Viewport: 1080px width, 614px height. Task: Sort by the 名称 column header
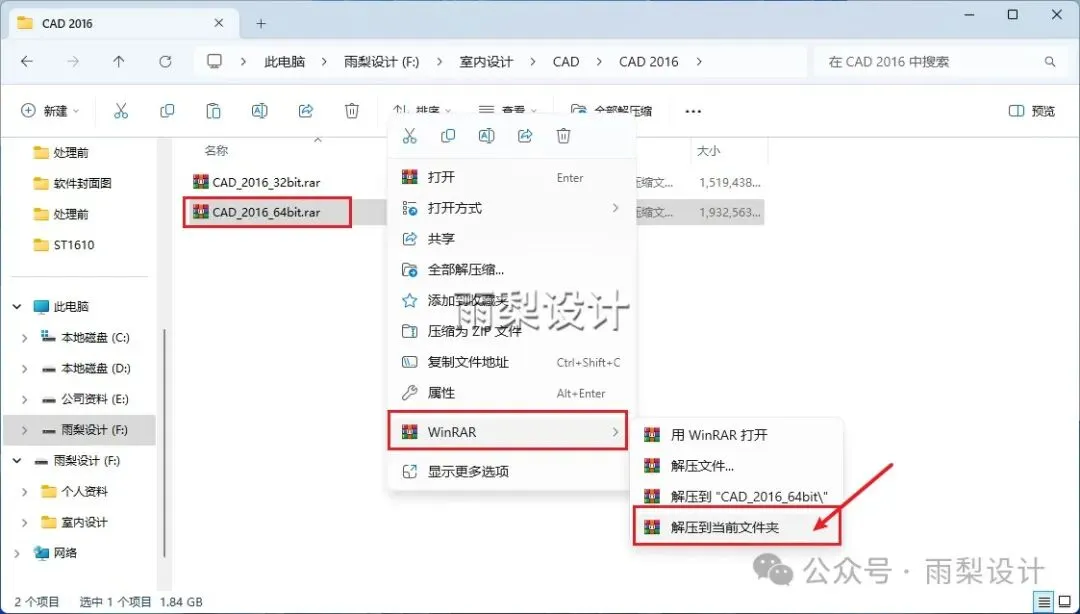point(216,150)
